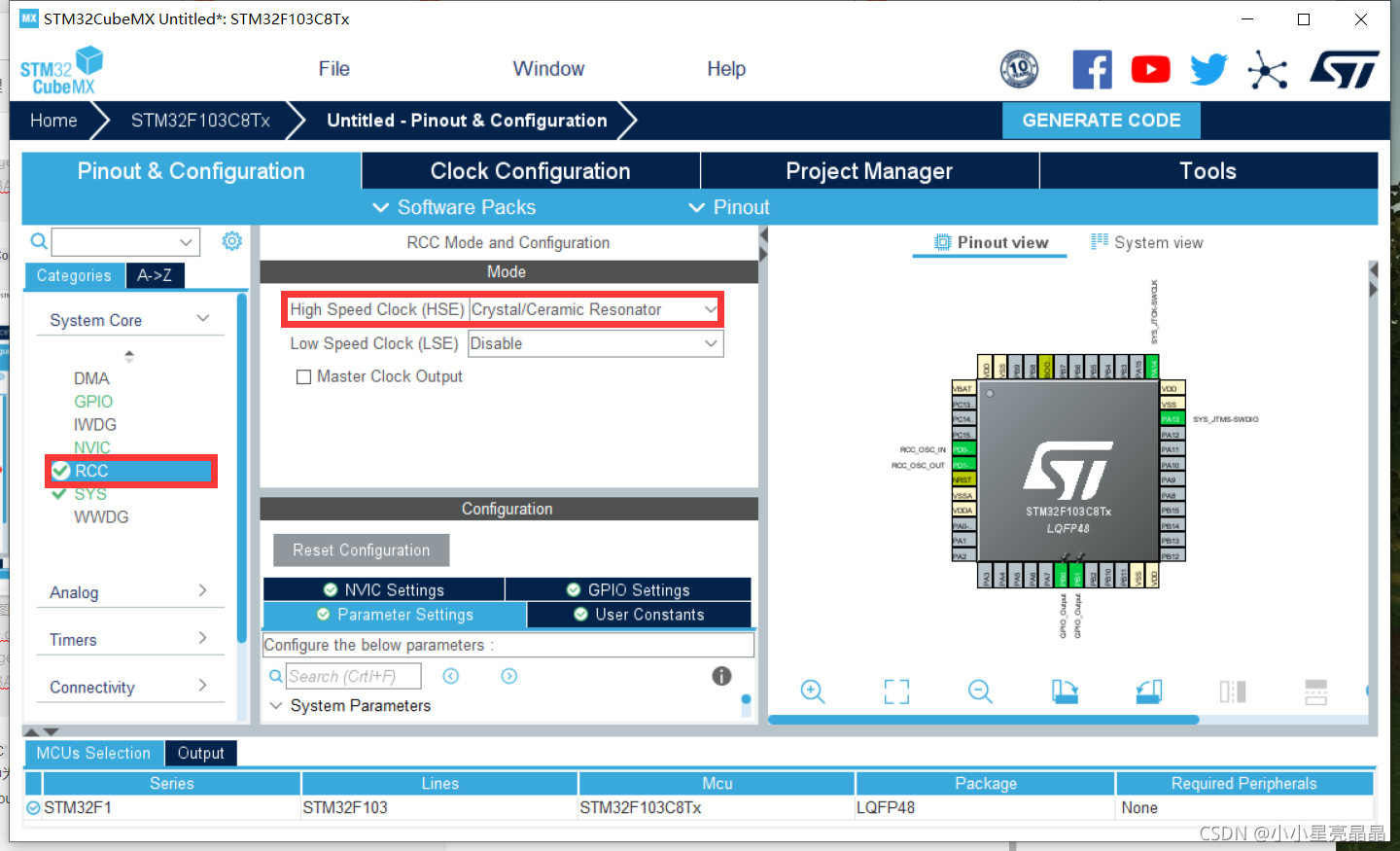The image size is (1400, 851).
Task: Click the ST logo in header
Action: 1345,70
